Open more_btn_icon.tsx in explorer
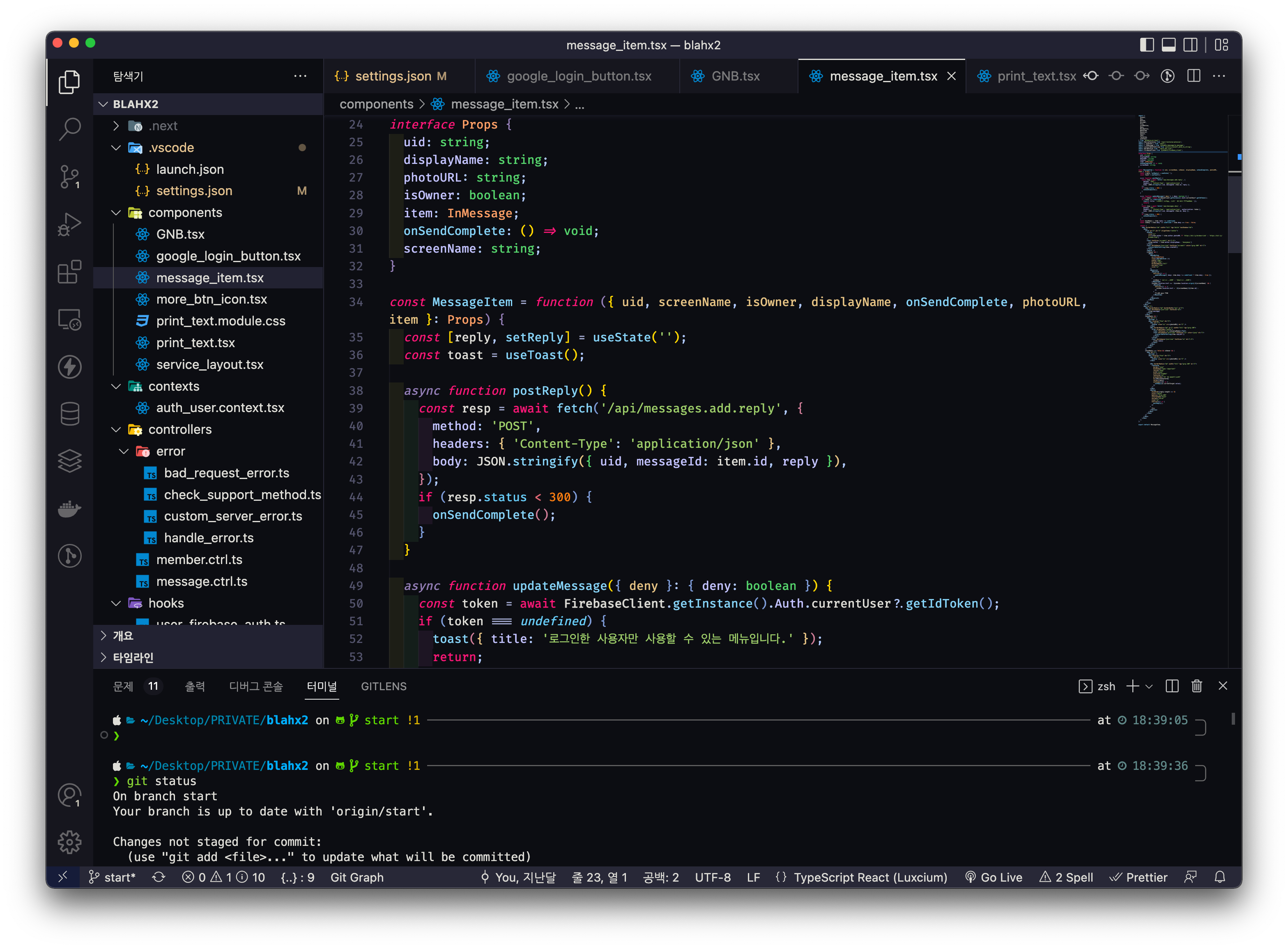The image size is (1288, 949). 208,299
